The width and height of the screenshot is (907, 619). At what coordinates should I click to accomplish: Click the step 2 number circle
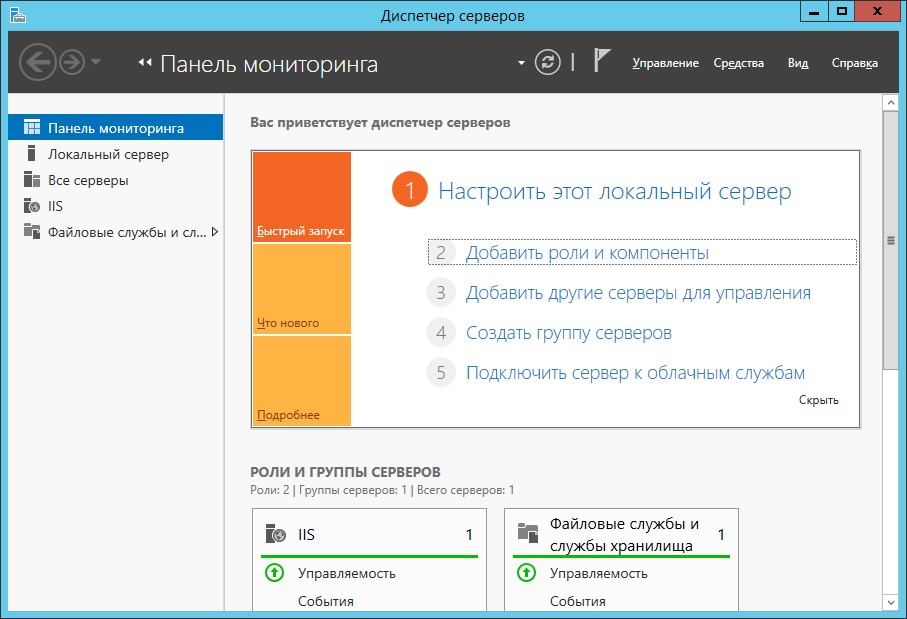pyautogui.click(x=441, y=253)
